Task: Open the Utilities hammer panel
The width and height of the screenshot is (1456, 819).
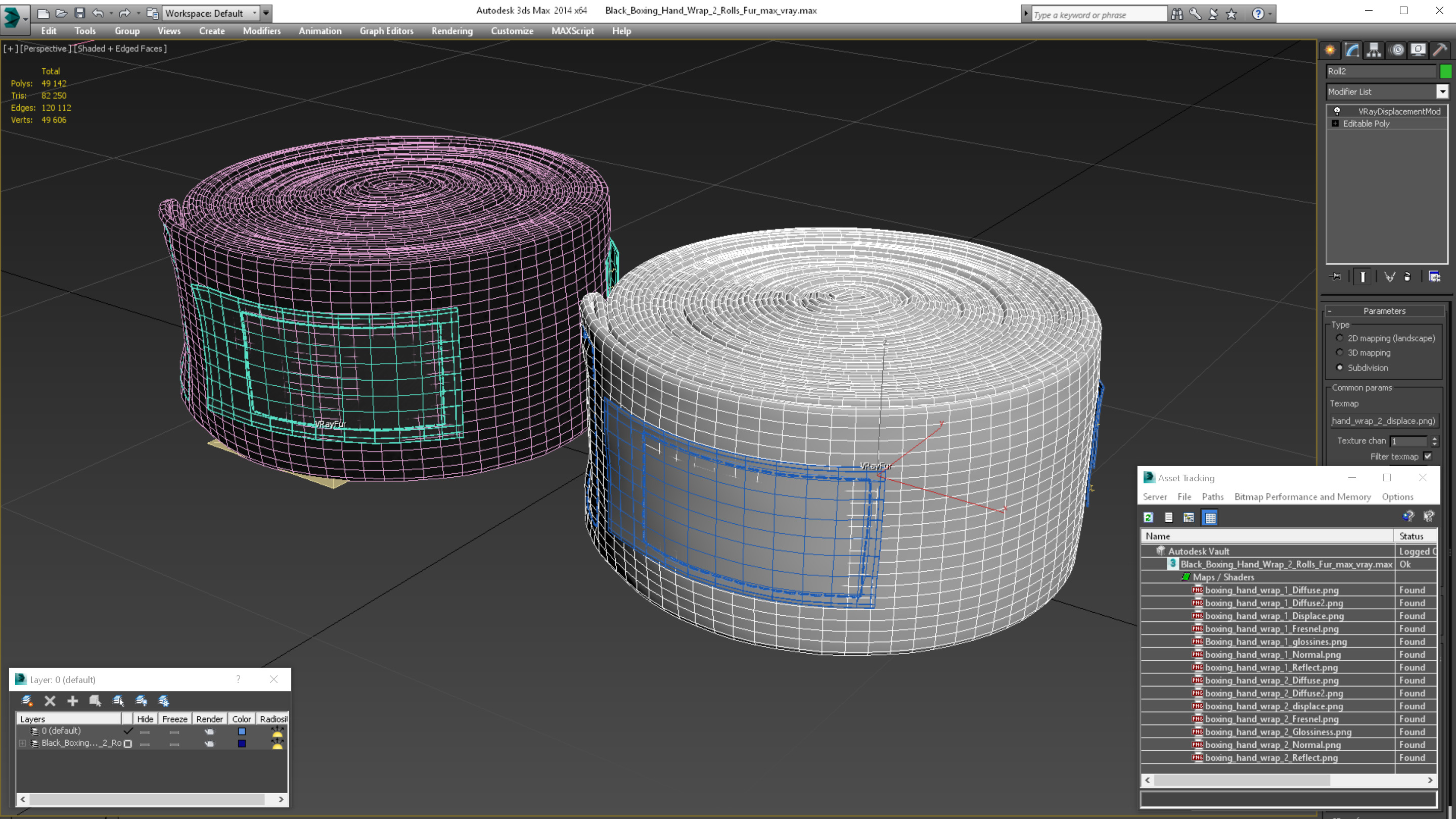Action: (1440, 51)
